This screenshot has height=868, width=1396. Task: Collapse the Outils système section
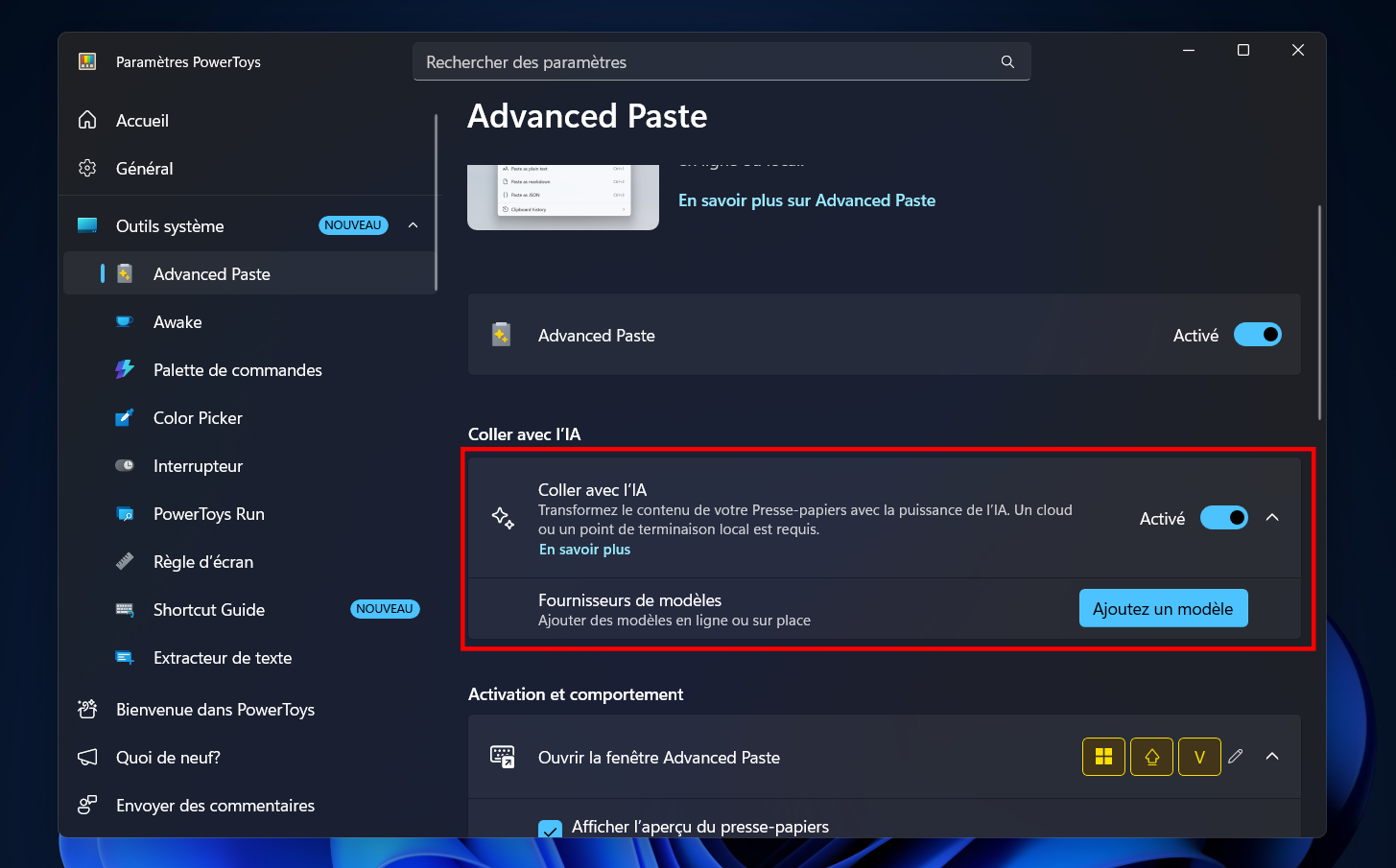[x=414, y=225]
